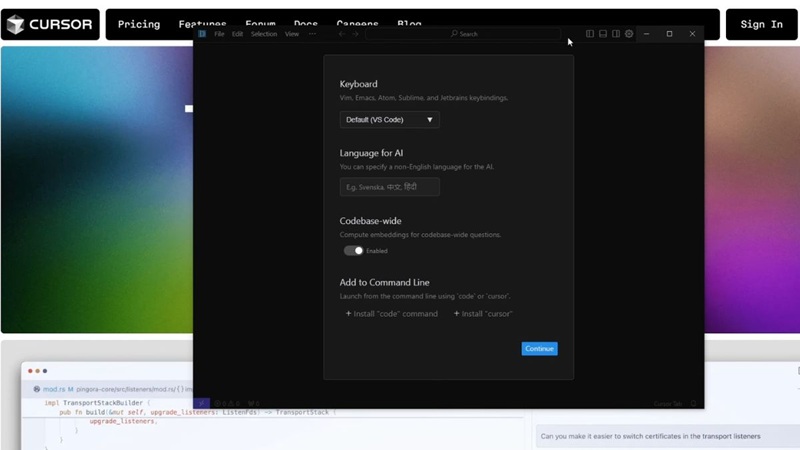Click Install "cursor" command
The height and width of the screenshot is (450, 800).
(483, 314)
